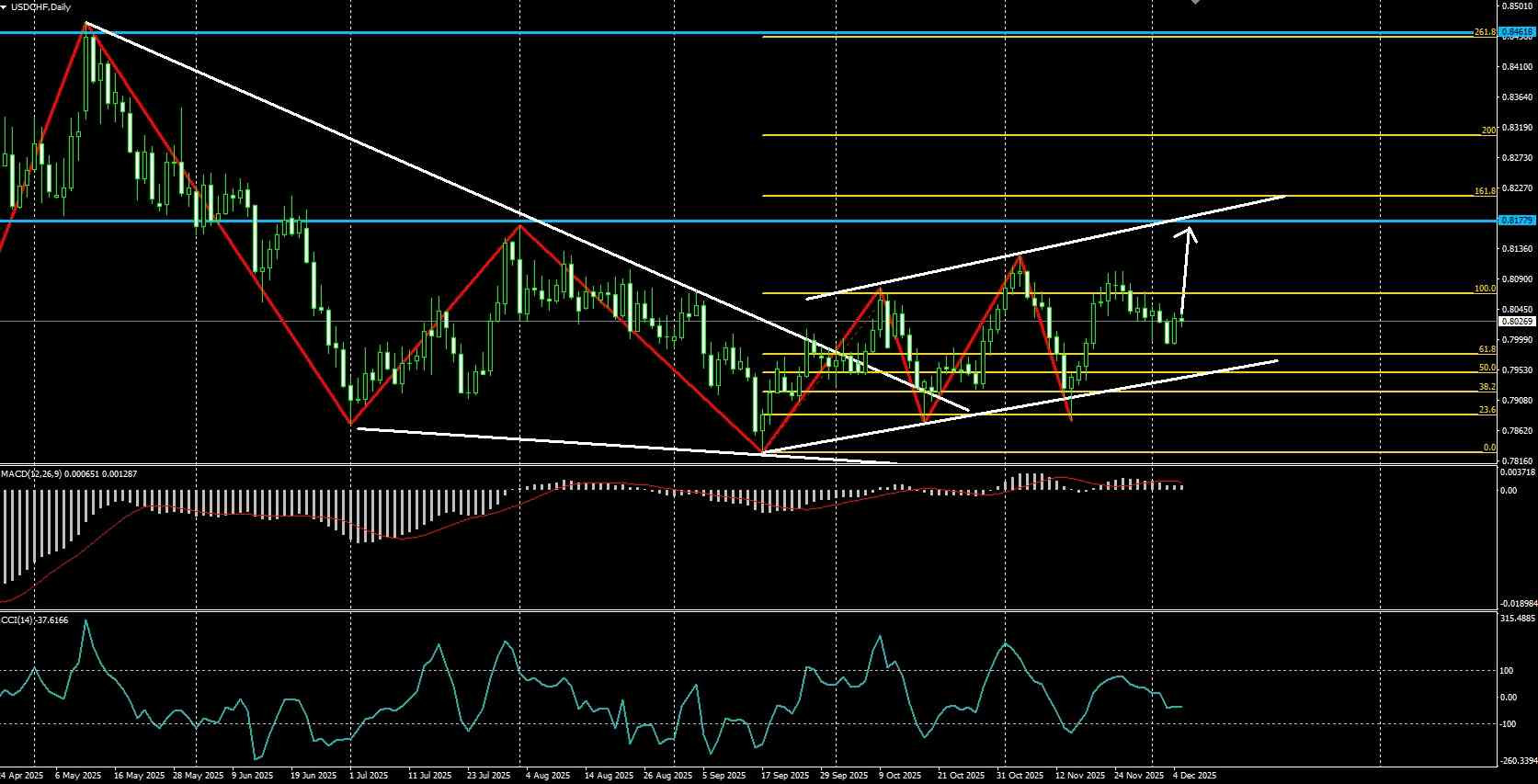Click the 0.79990 price axis value

pos(1517,340)
